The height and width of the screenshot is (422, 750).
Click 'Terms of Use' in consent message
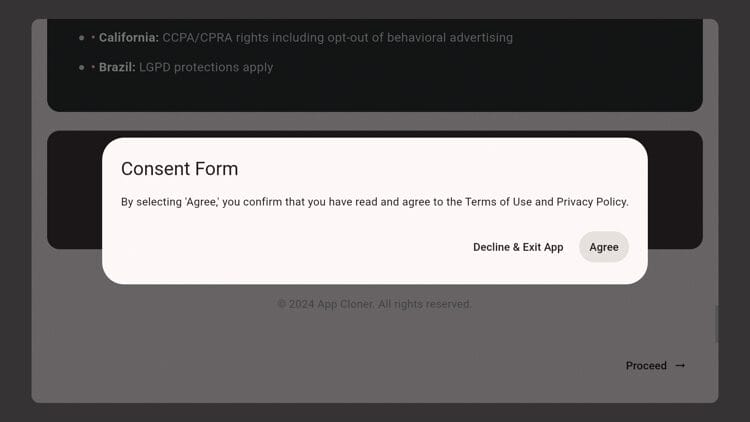(498, 202)
